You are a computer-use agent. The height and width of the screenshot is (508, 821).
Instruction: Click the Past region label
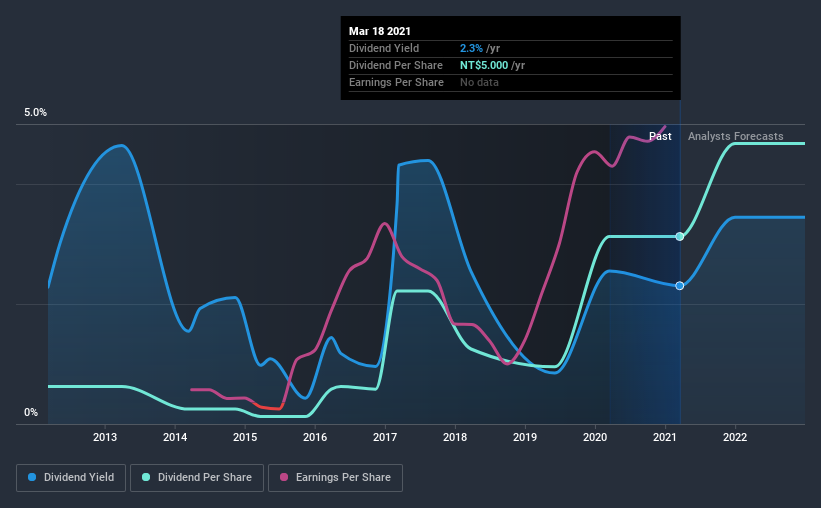660,136
